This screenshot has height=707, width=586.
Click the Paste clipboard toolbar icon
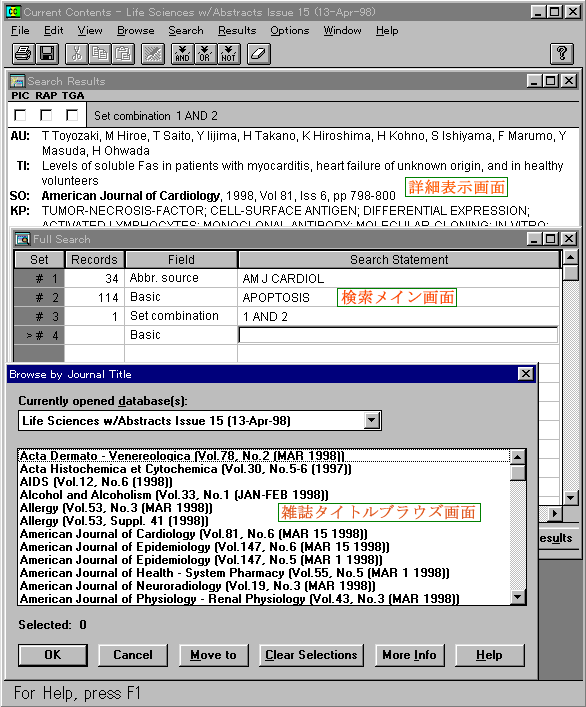point(123,54)
